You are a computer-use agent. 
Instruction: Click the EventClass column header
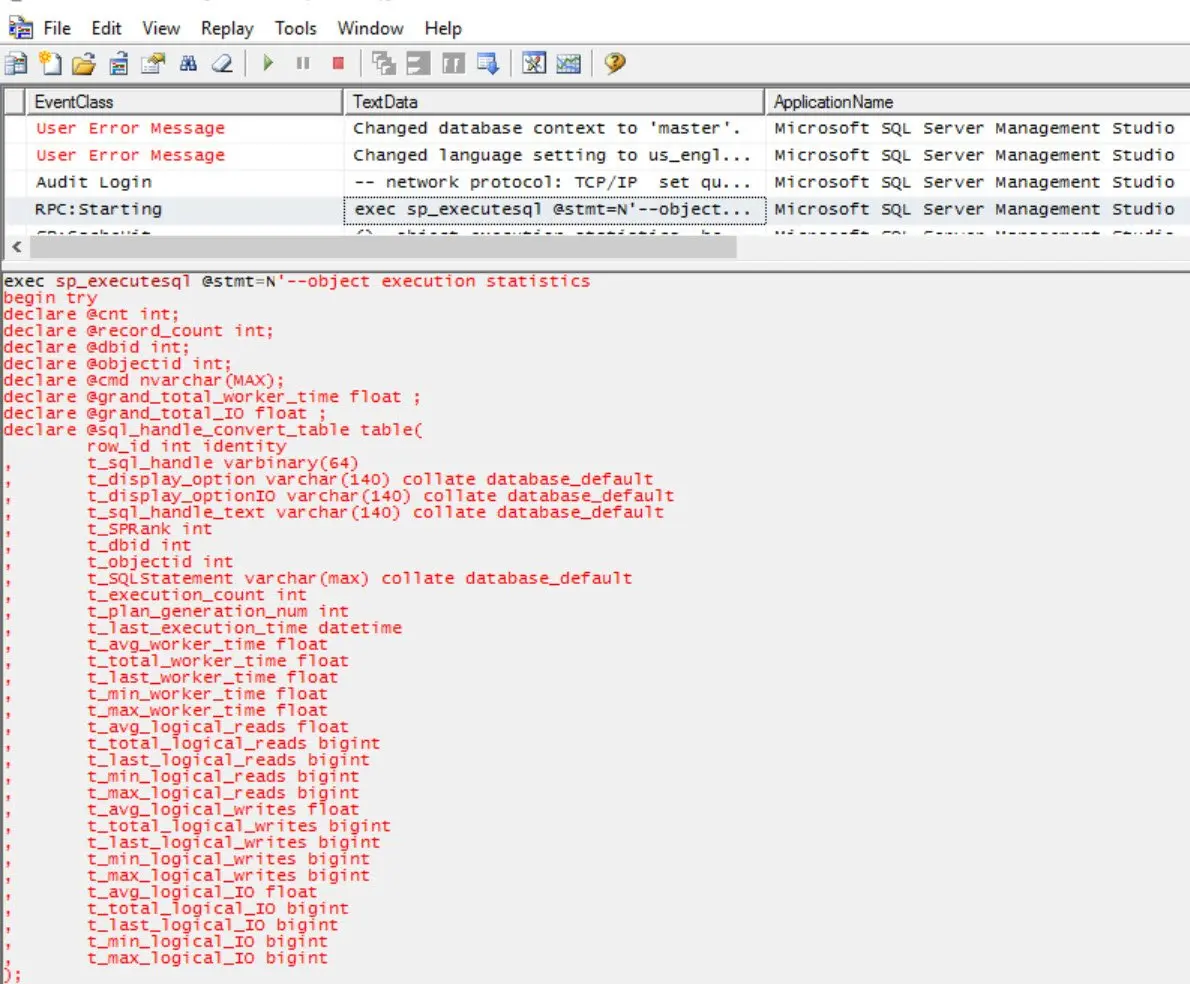[x=184, y=102]
